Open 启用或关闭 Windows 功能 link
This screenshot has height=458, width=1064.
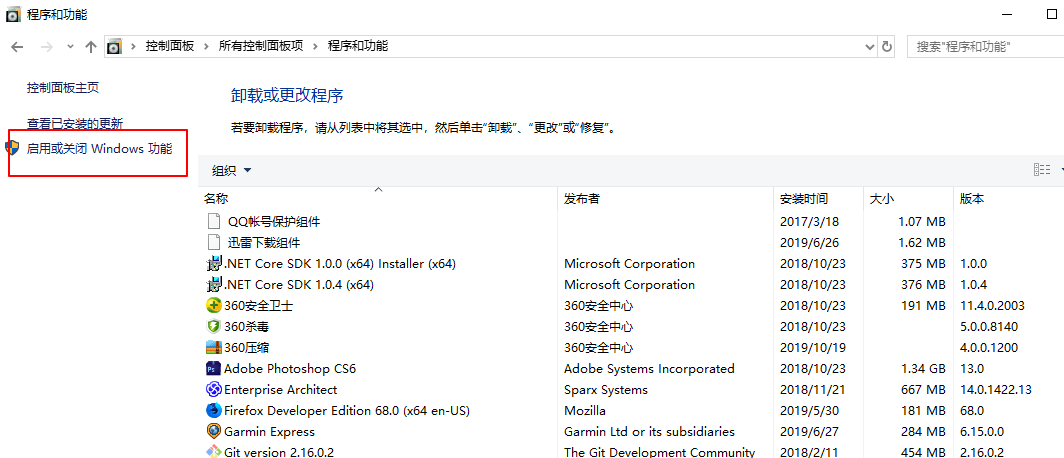[x=99, y=149]
